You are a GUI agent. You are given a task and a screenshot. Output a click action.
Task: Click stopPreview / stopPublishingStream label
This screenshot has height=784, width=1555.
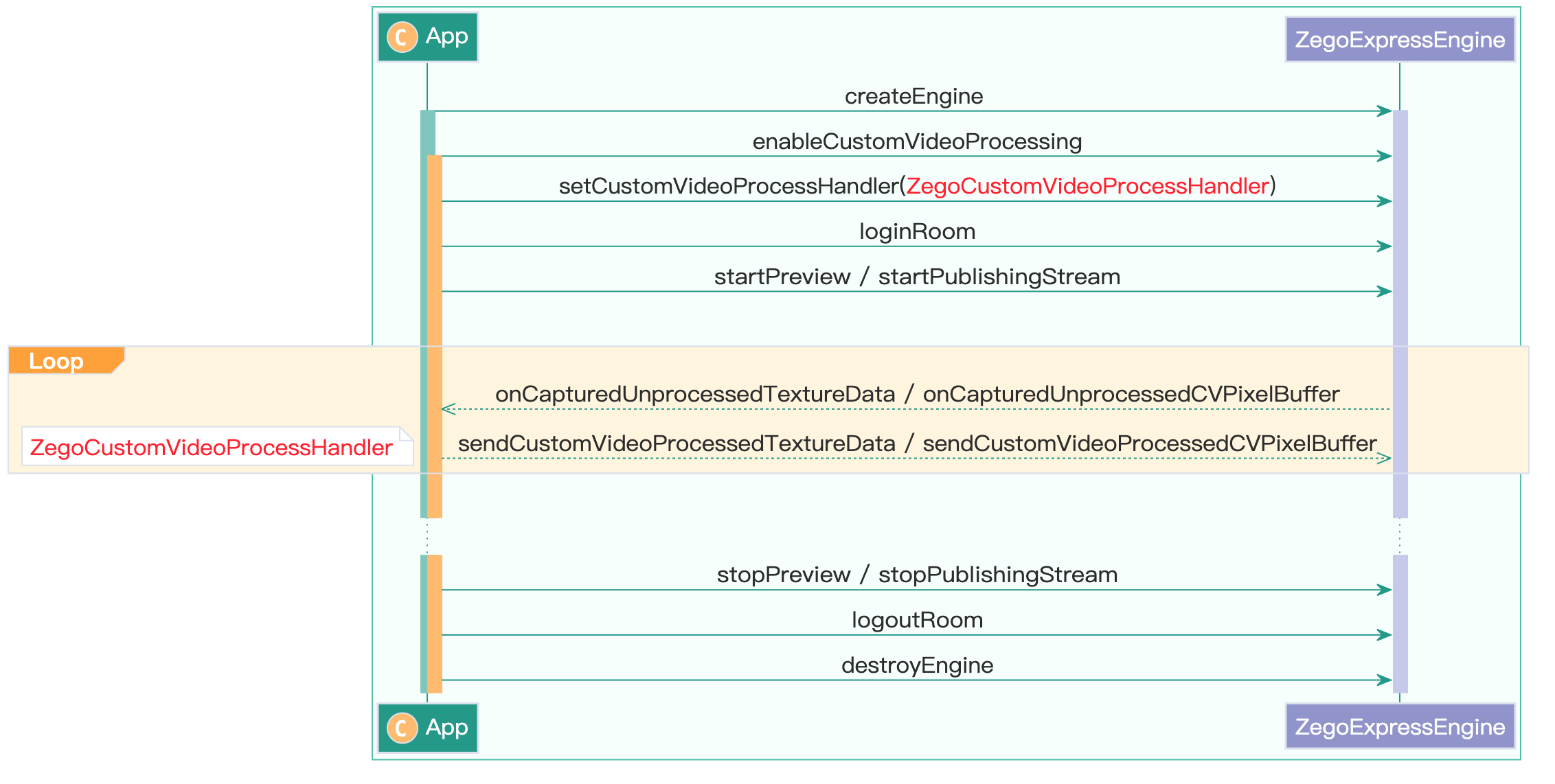917,575
